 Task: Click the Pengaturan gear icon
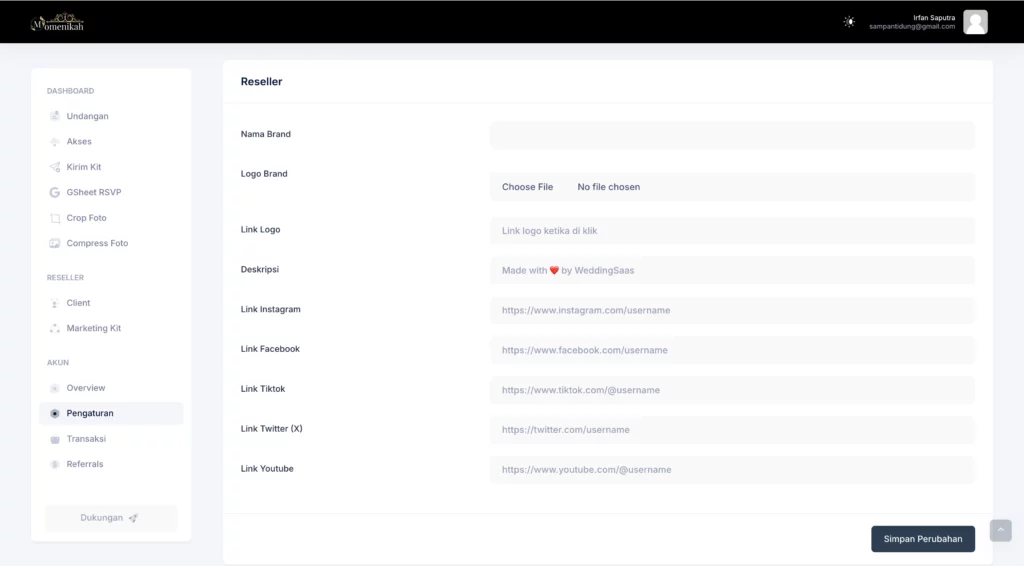click(x=55, y=413)
